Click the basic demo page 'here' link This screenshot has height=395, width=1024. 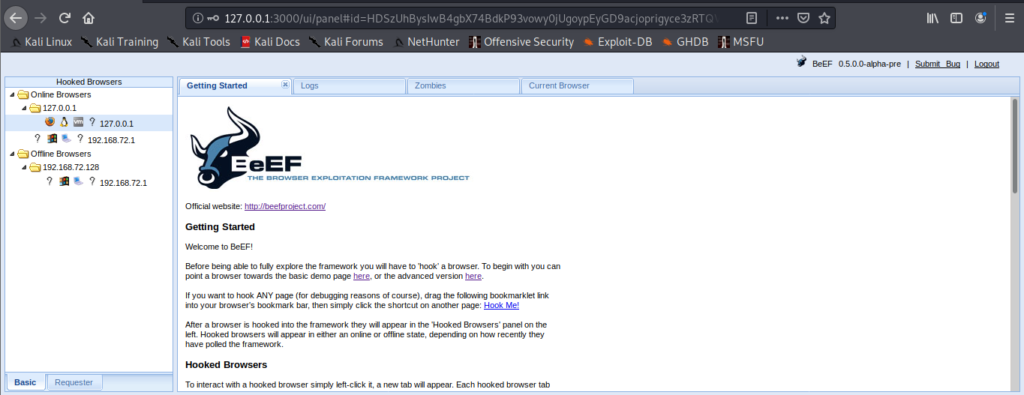point(361,276)
